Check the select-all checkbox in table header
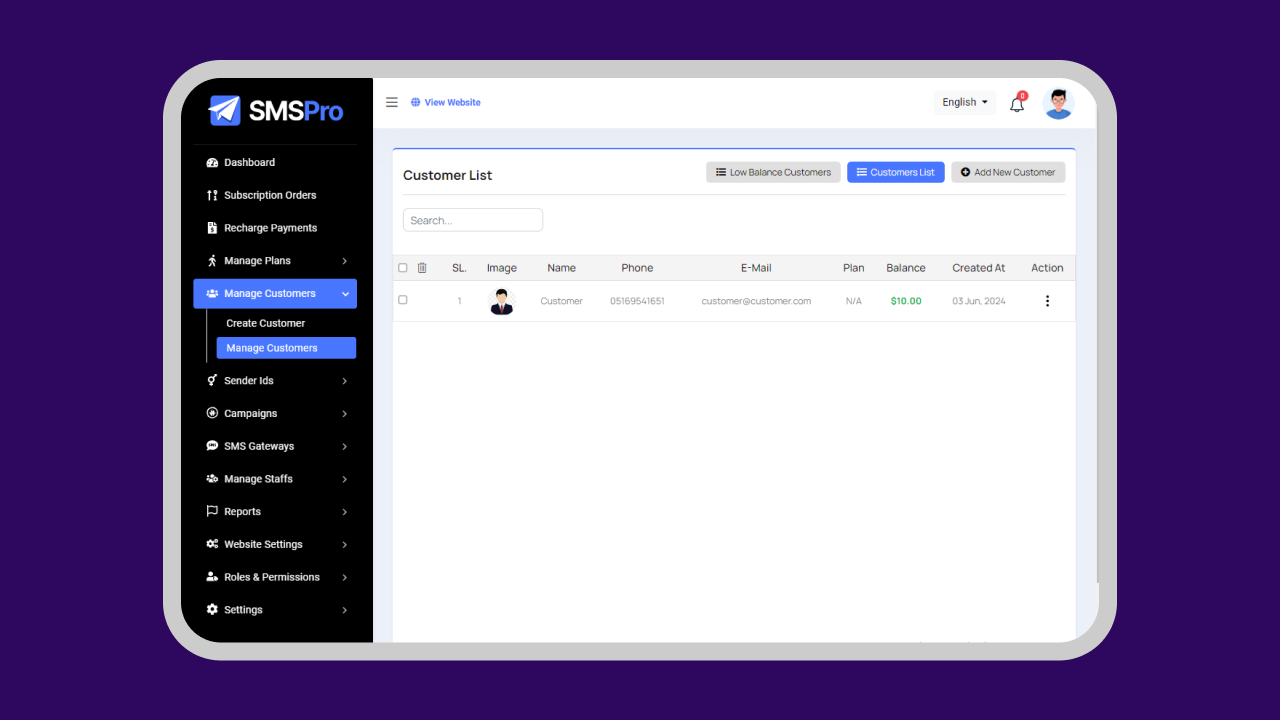Screen dimensions: 1280x720 403,267
